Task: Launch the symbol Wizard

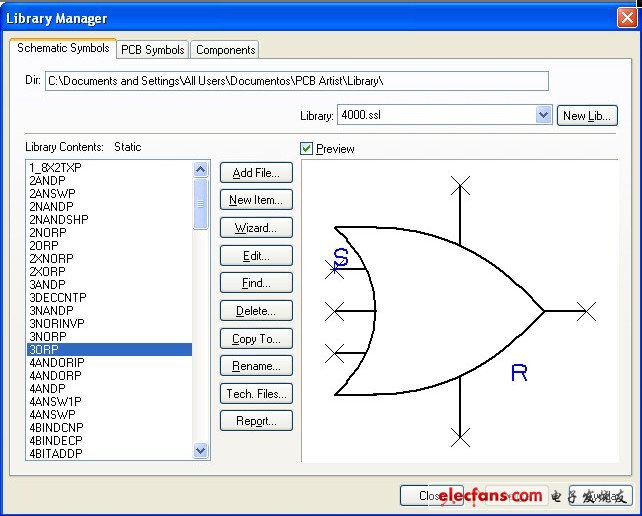Action: pos(256,228)
